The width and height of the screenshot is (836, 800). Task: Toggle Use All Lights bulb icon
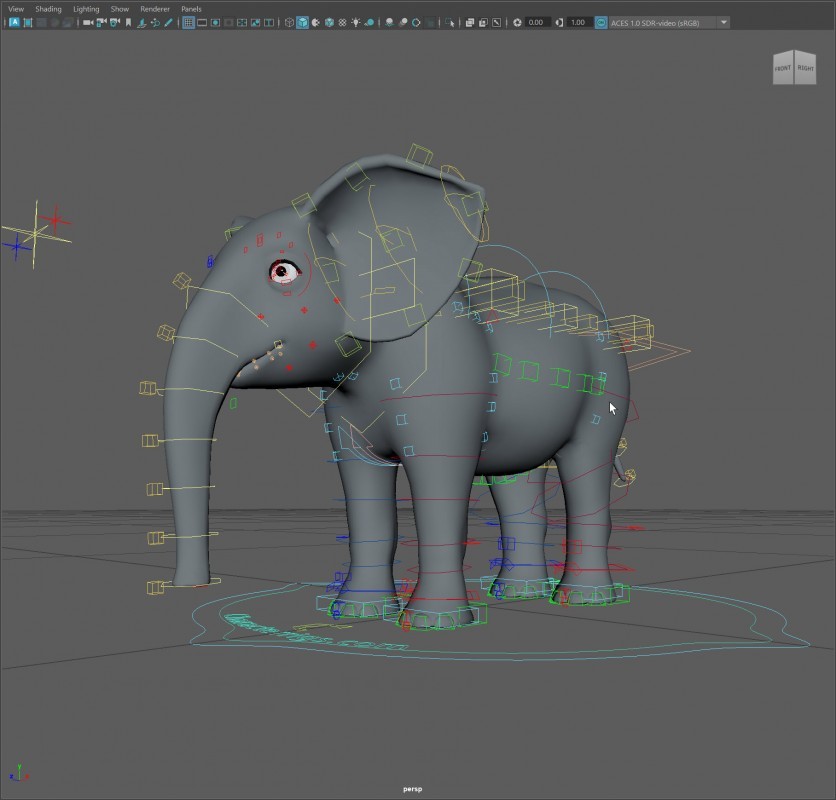coord(356,22)
